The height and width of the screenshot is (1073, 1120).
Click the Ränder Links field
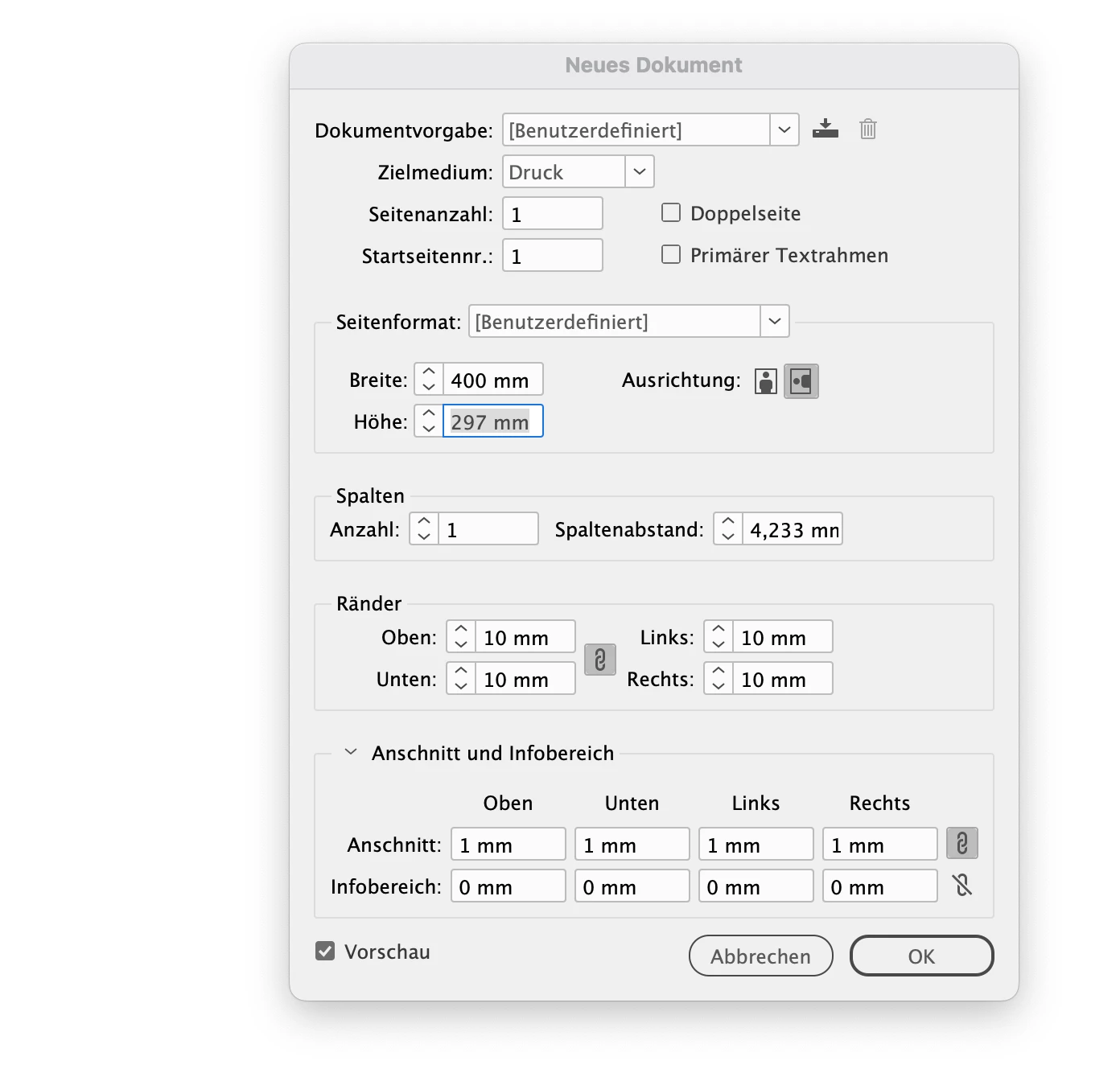tap(783, 636)
